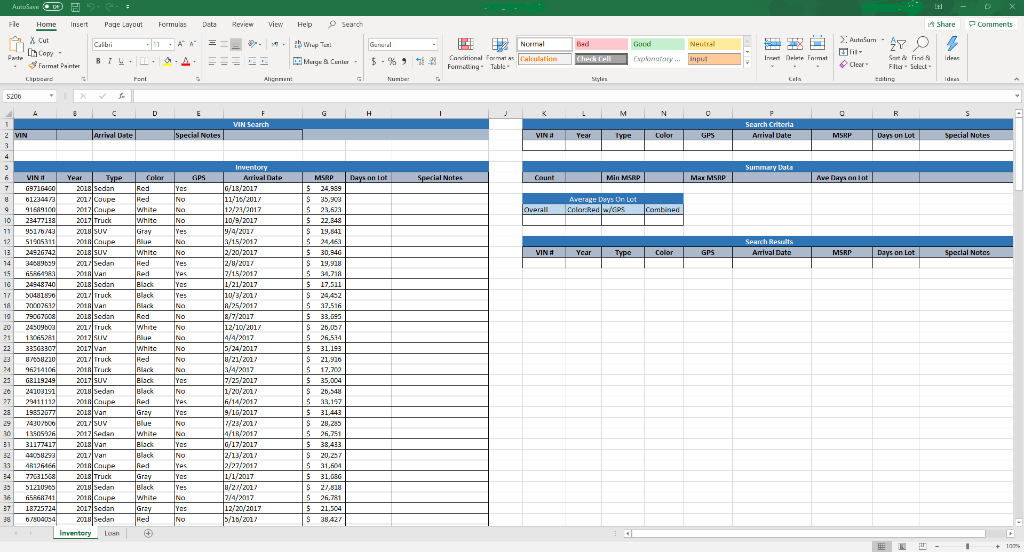The image size is (1024, 552).
Task: Click Wrap Text
Action: click(x=313, y=44)
